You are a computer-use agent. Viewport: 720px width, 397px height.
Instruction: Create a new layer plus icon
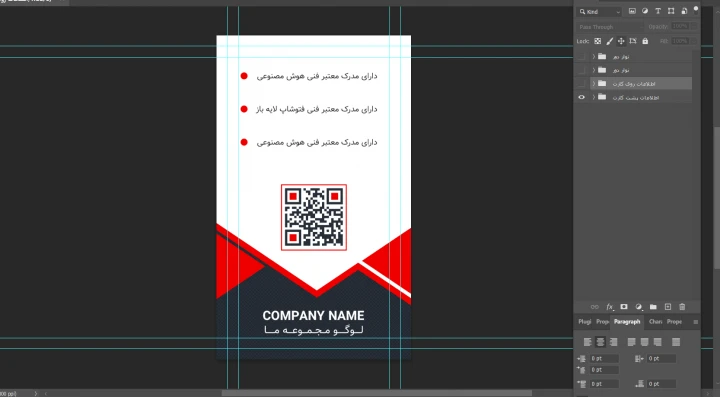coord(668,307)
